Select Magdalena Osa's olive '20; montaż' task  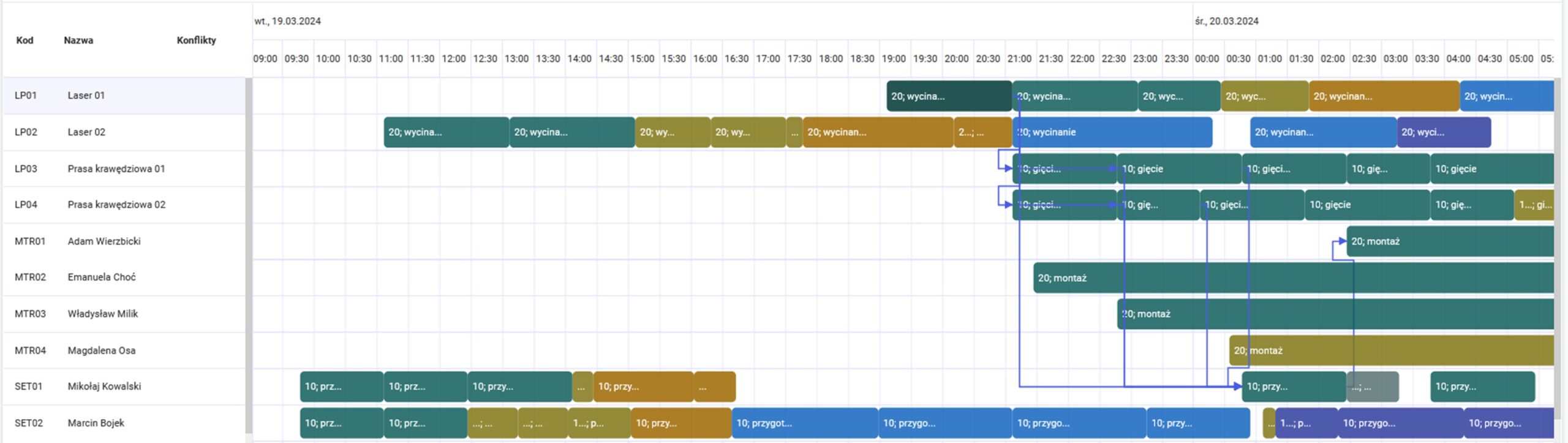tap(1392, 350)
